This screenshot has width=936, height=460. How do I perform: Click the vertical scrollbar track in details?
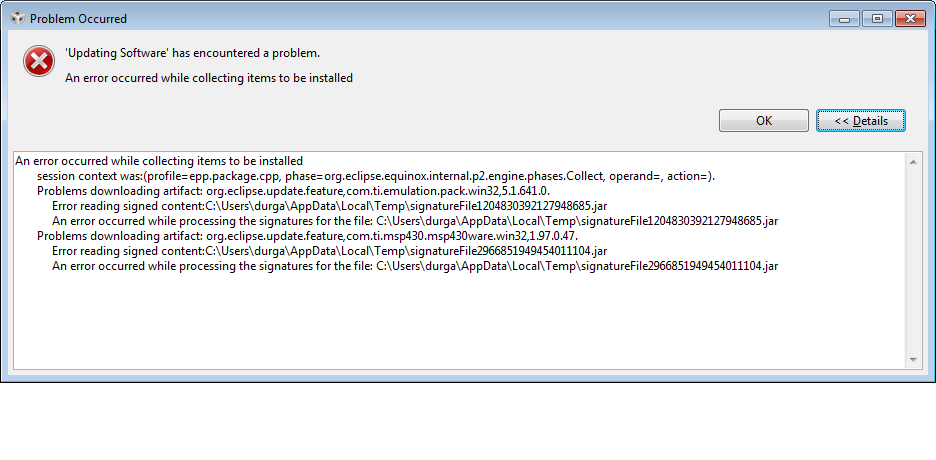(913, 260)
